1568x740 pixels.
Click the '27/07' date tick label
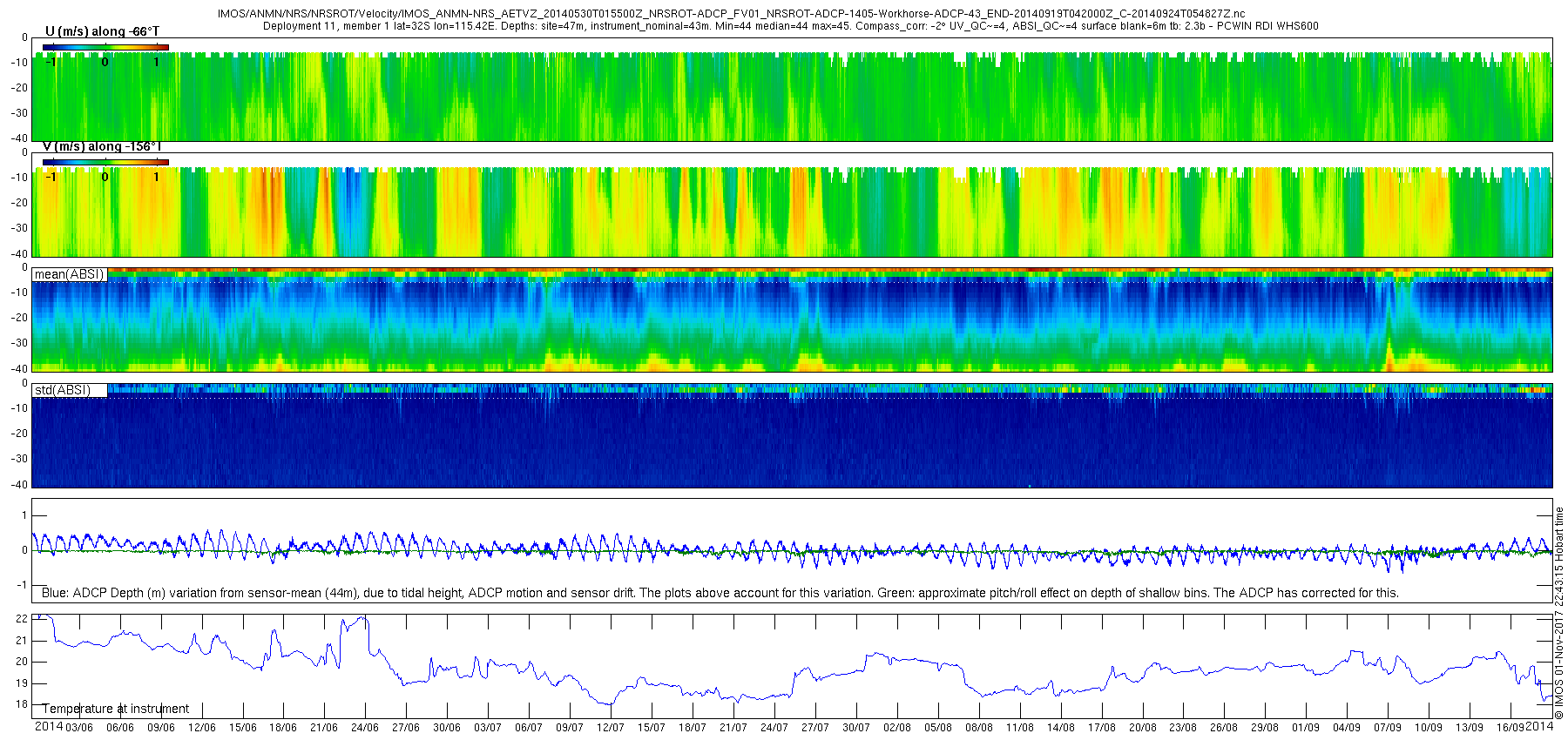[815, 728]
